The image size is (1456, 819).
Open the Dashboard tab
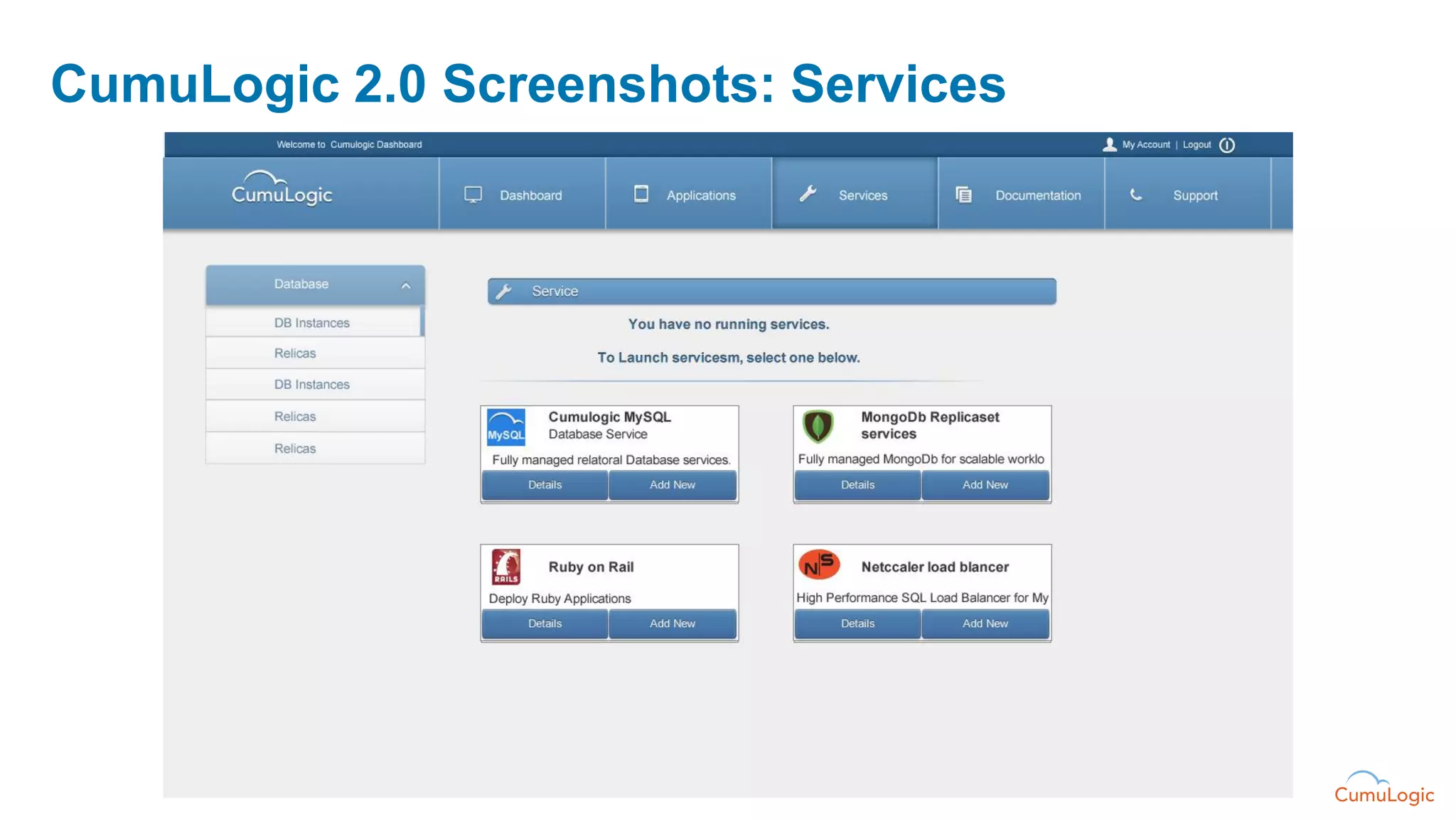(x=522, y=195)
